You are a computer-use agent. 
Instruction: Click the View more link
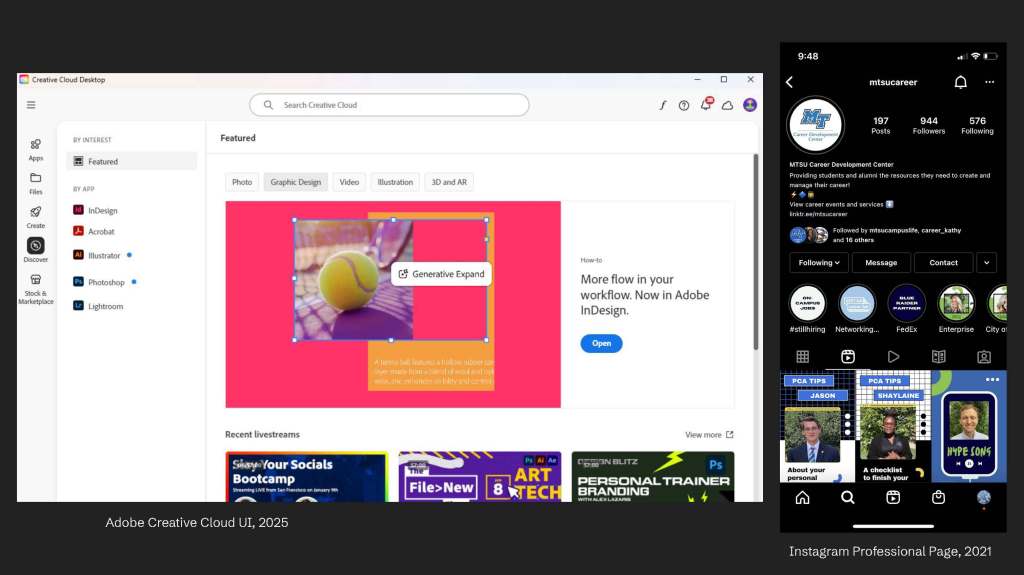pos(708,435)
